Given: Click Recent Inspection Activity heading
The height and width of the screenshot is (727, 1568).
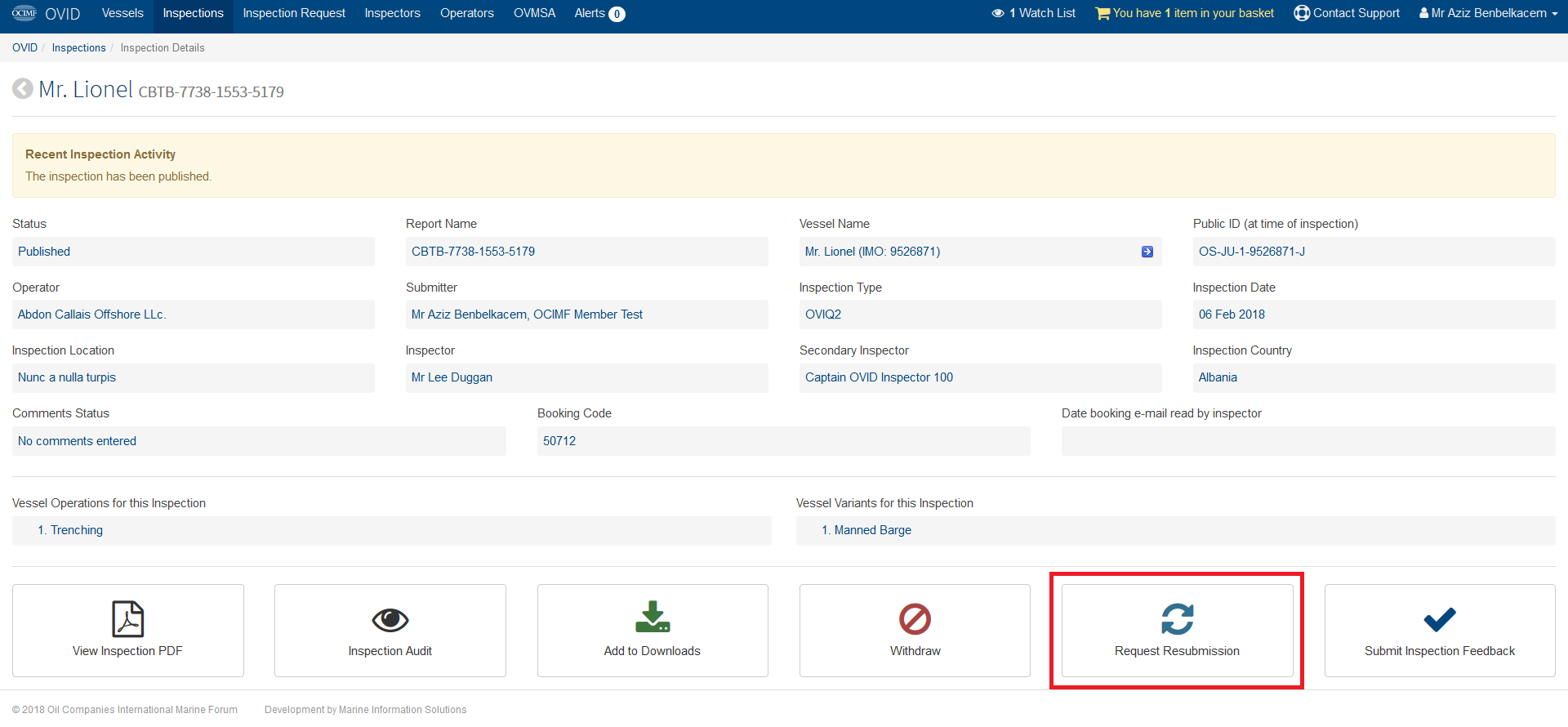Looking at the screenshot, I should 100,154.
